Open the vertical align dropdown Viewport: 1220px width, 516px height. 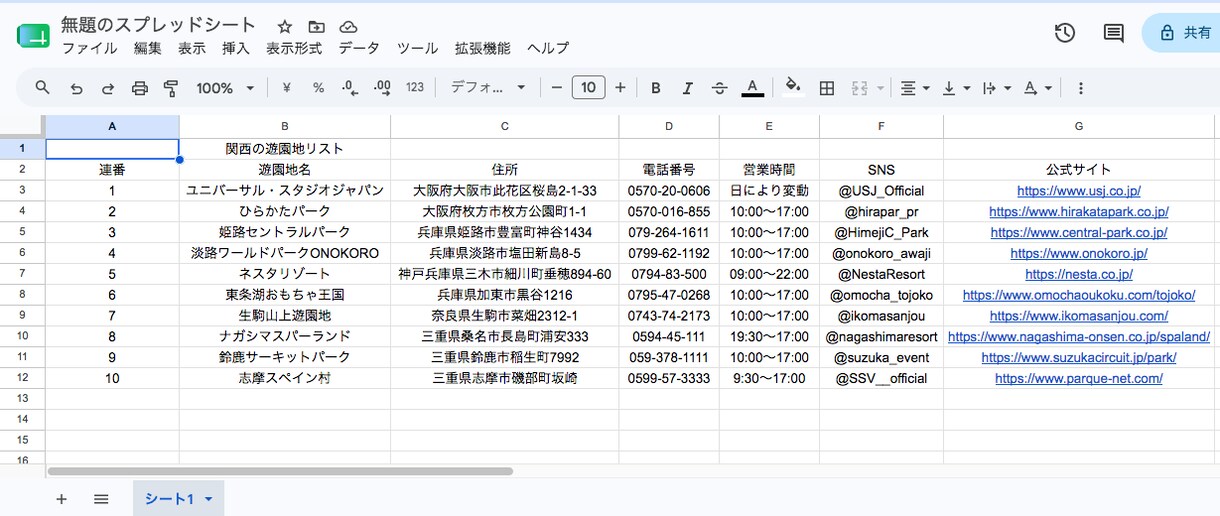point(957,88)
